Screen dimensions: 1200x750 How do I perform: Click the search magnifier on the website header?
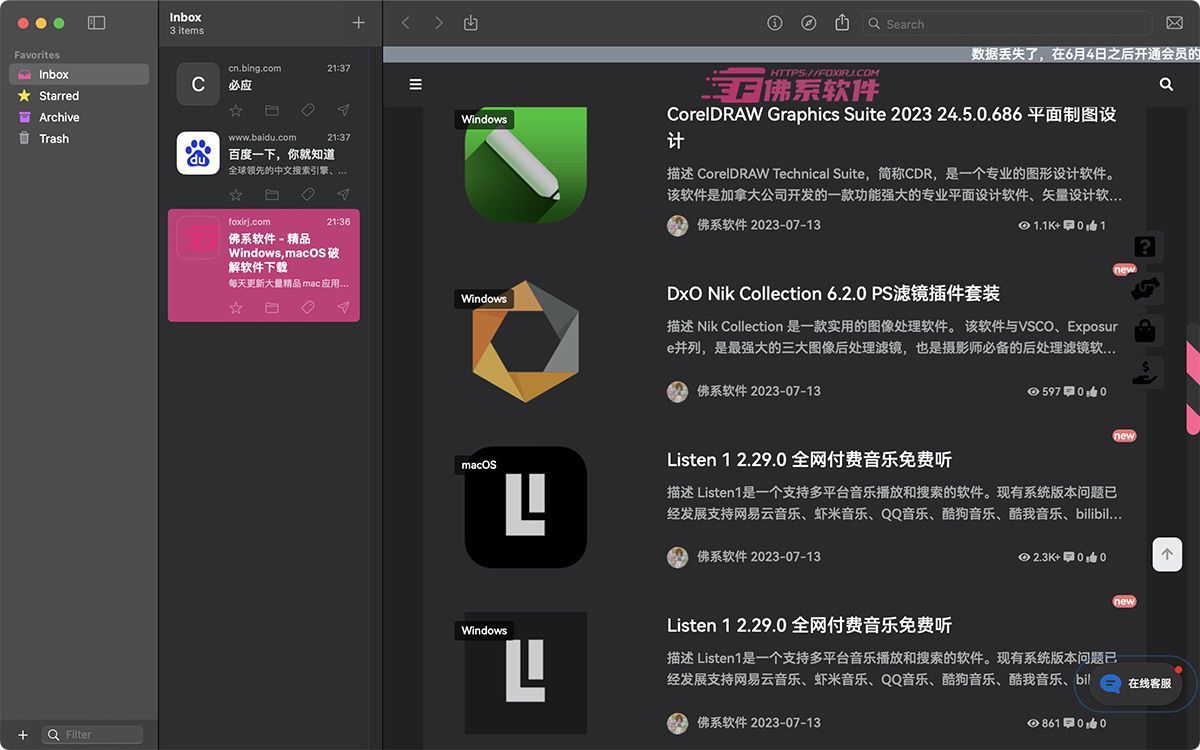click(x=1166, y=84)
